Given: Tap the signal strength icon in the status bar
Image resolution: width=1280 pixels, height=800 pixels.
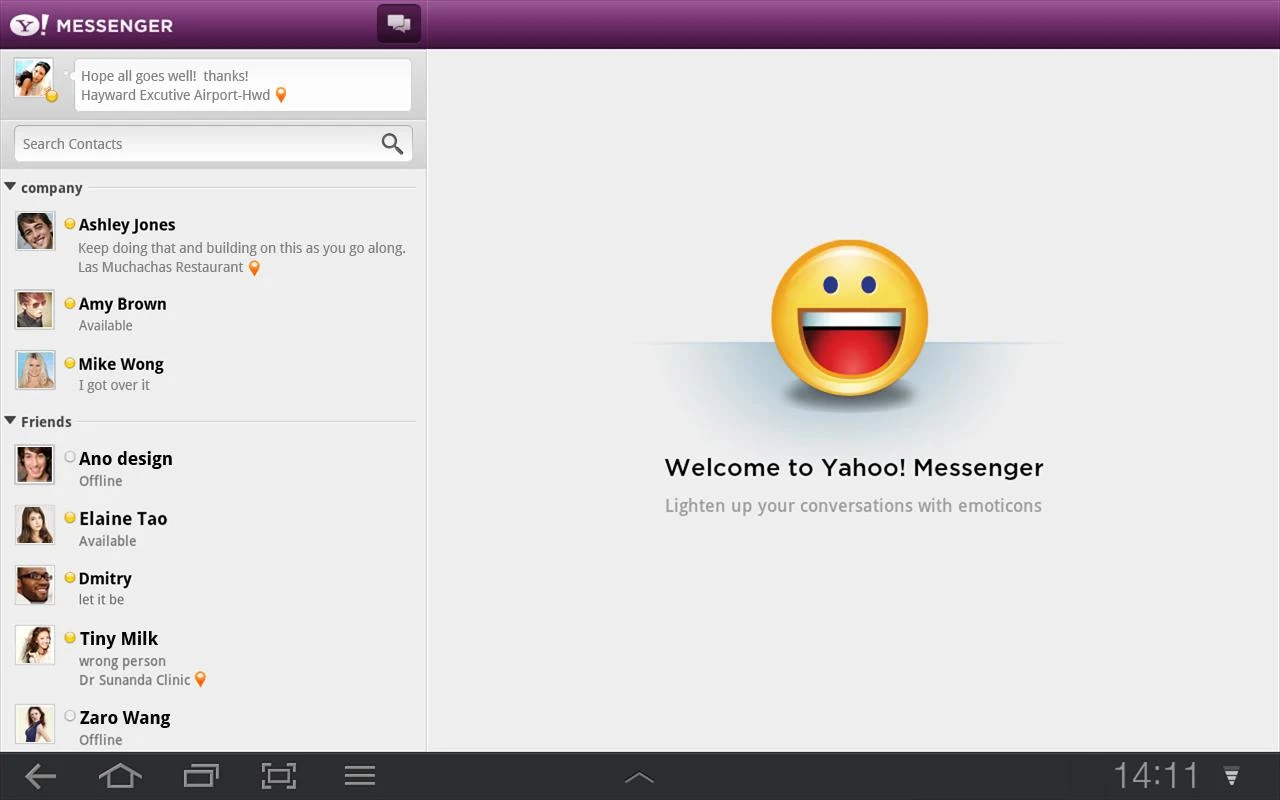Looking at the screenshot, I should (x=1230, y=775).
